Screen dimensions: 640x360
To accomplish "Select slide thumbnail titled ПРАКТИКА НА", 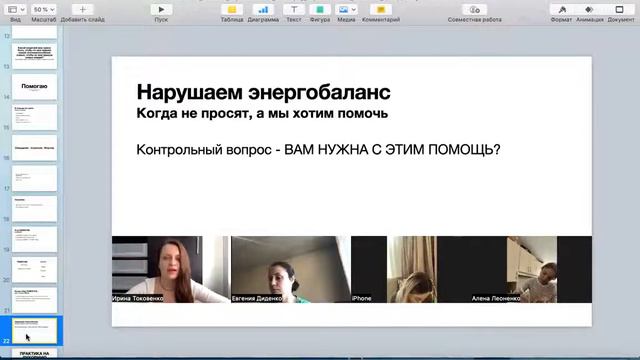I will click(x=34, y=353).
